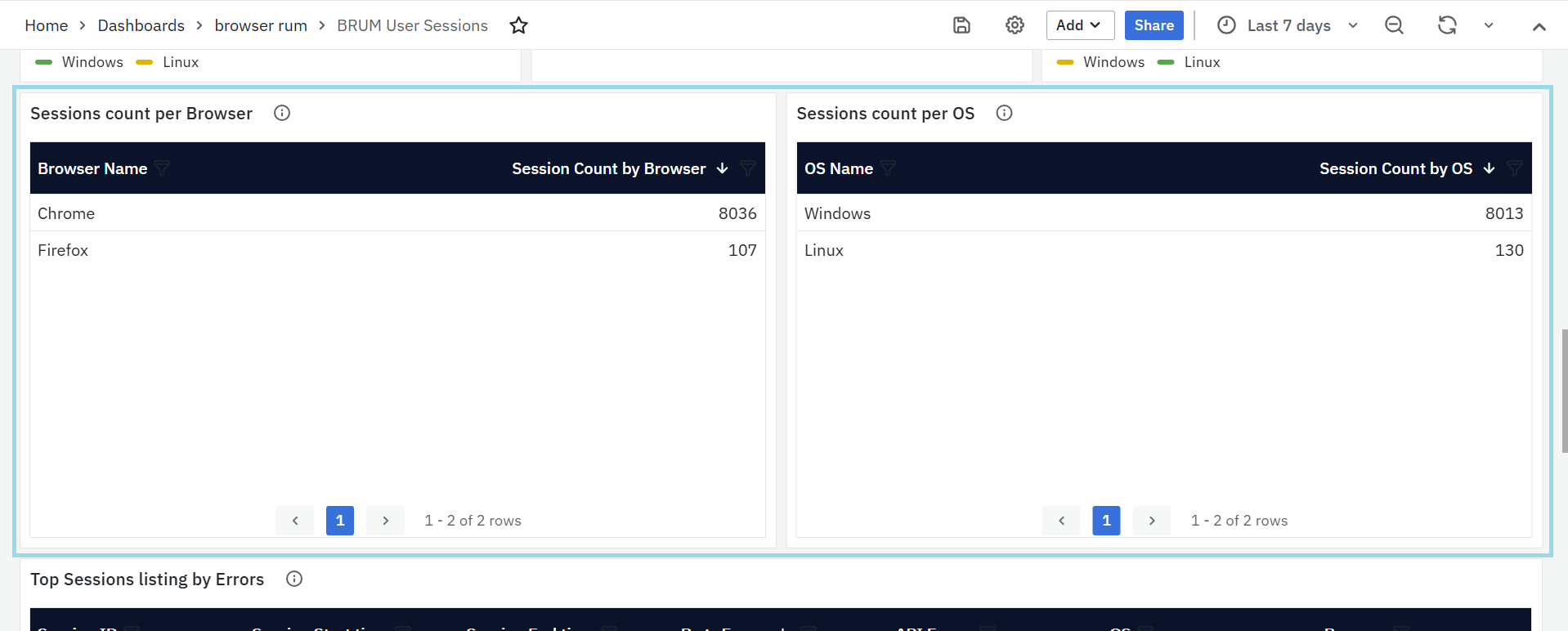Go to browser rum breadcrumb folder
This screenshot has height=631, width=1568.
261,25
